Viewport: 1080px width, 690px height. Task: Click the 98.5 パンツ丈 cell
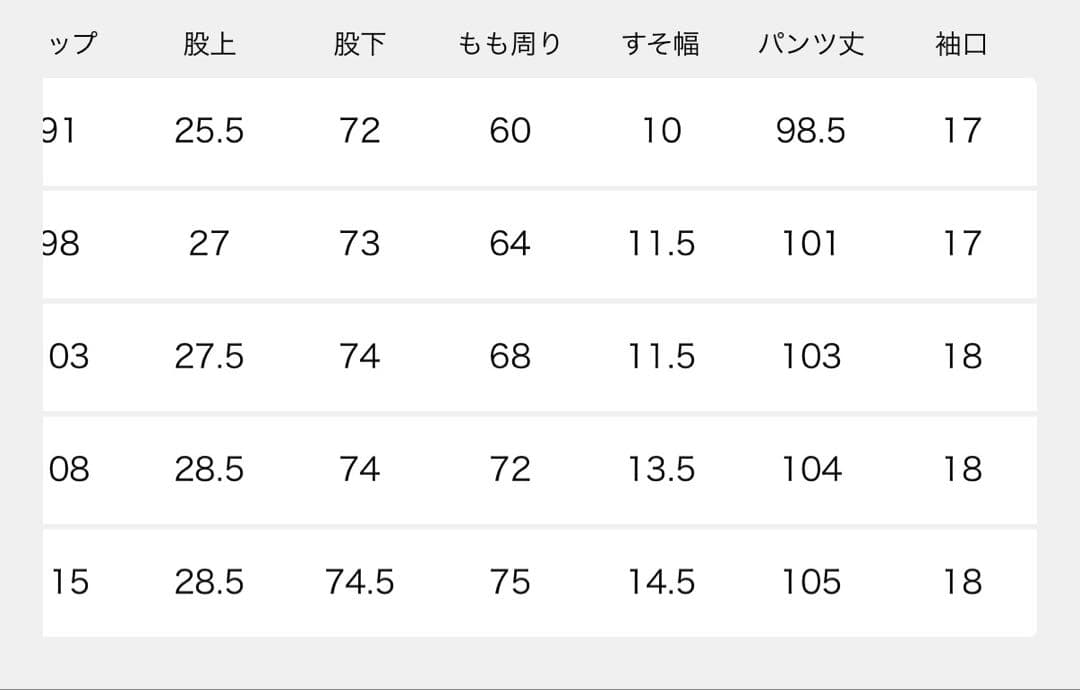(811, 131)
